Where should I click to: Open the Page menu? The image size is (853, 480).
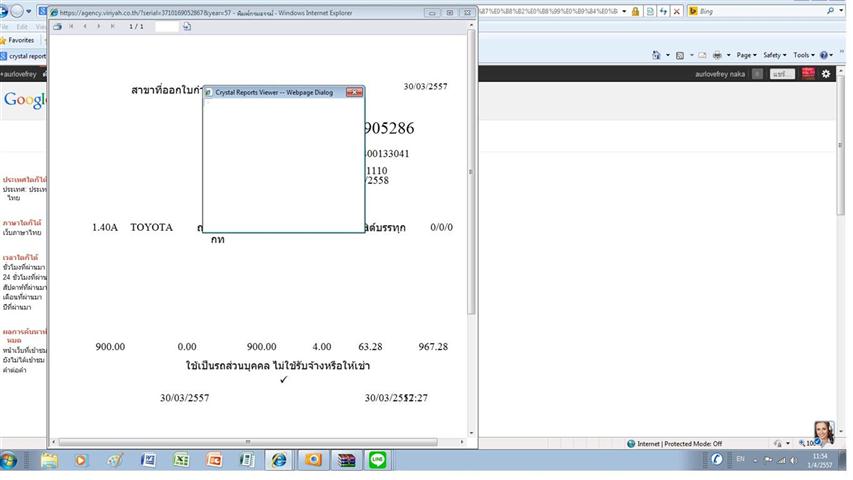pyautogui.click(x=746, y=55)
